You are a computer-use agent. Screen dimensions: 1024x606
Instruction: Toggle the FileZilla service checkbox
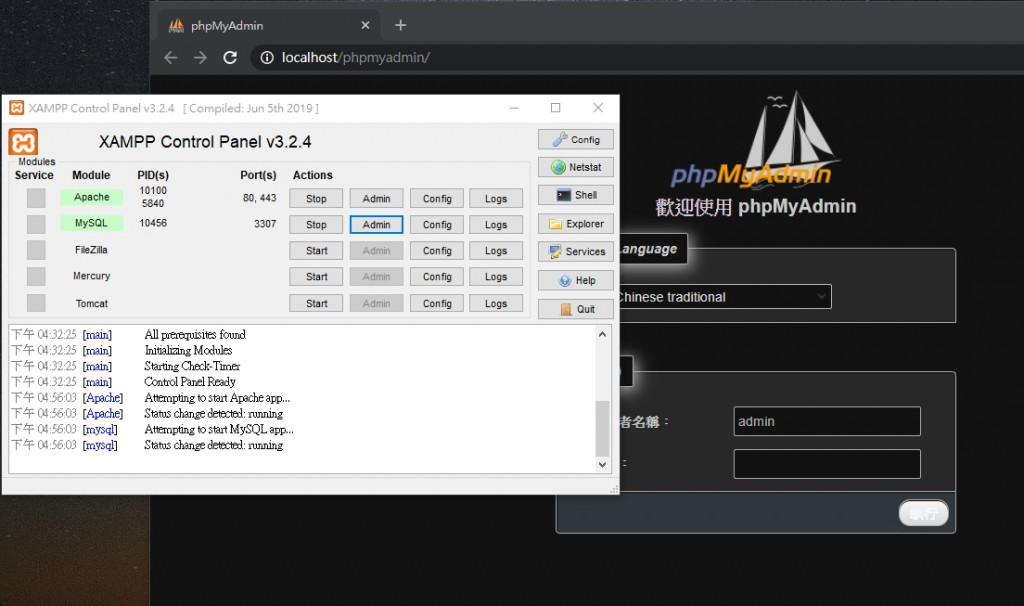36,250
